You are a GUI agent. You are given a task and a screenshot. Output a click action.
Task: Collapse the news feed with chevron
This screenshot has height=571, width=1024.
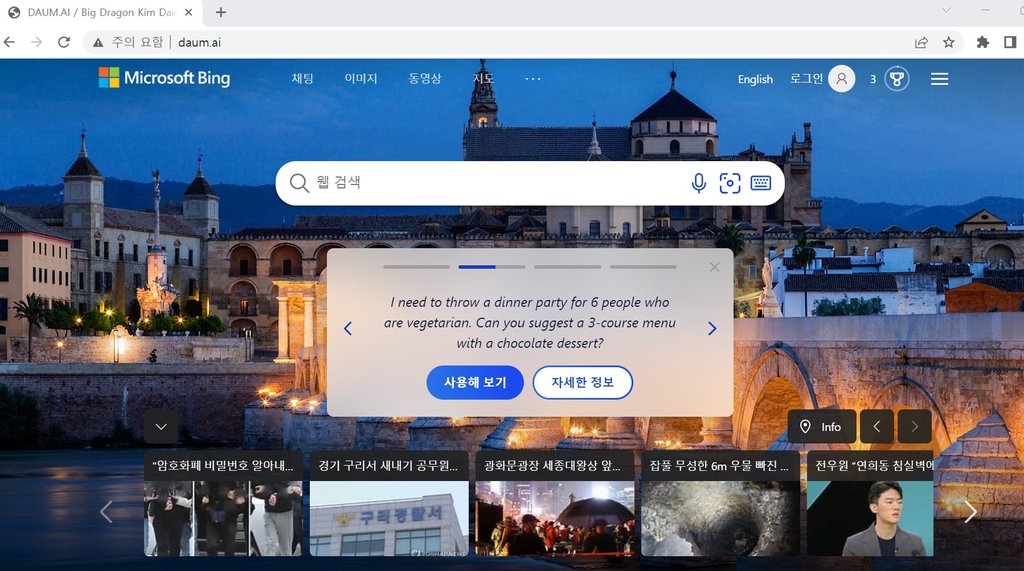(x=161, y=427)
